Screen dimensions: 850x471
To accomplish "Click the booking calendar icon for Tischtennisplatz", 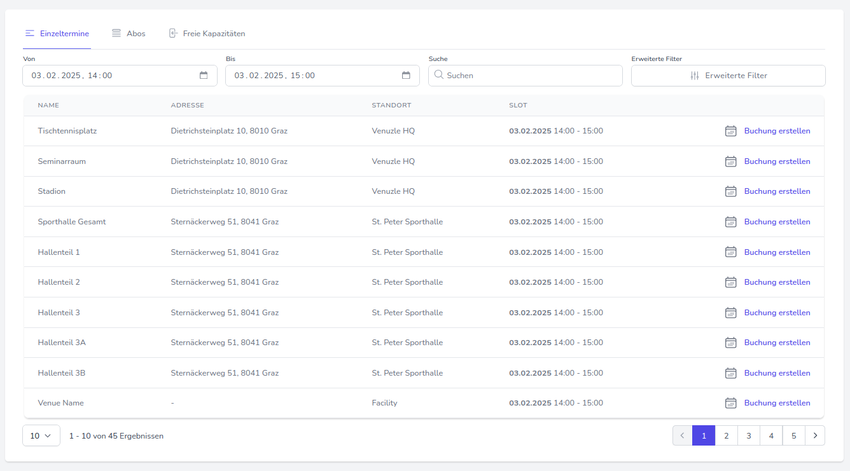I will 731,131.
